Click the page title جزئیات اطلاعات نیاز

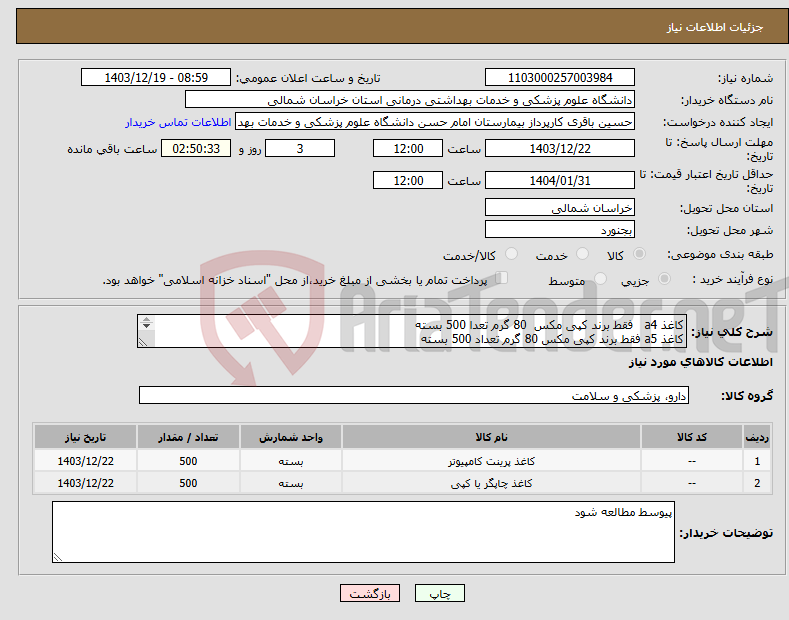[715, 27]
